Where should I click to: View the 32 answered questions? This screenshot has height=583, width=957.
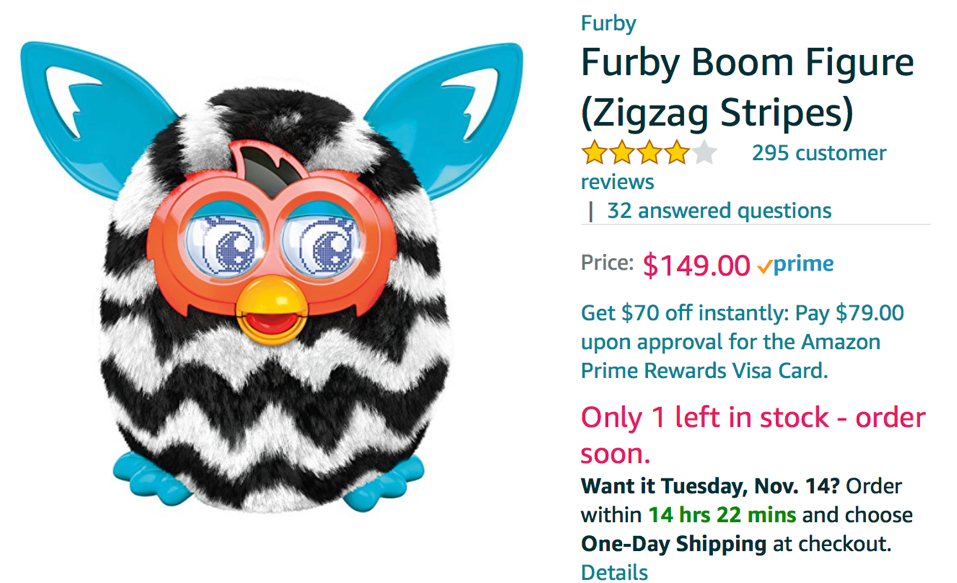(x=719, y=211)
